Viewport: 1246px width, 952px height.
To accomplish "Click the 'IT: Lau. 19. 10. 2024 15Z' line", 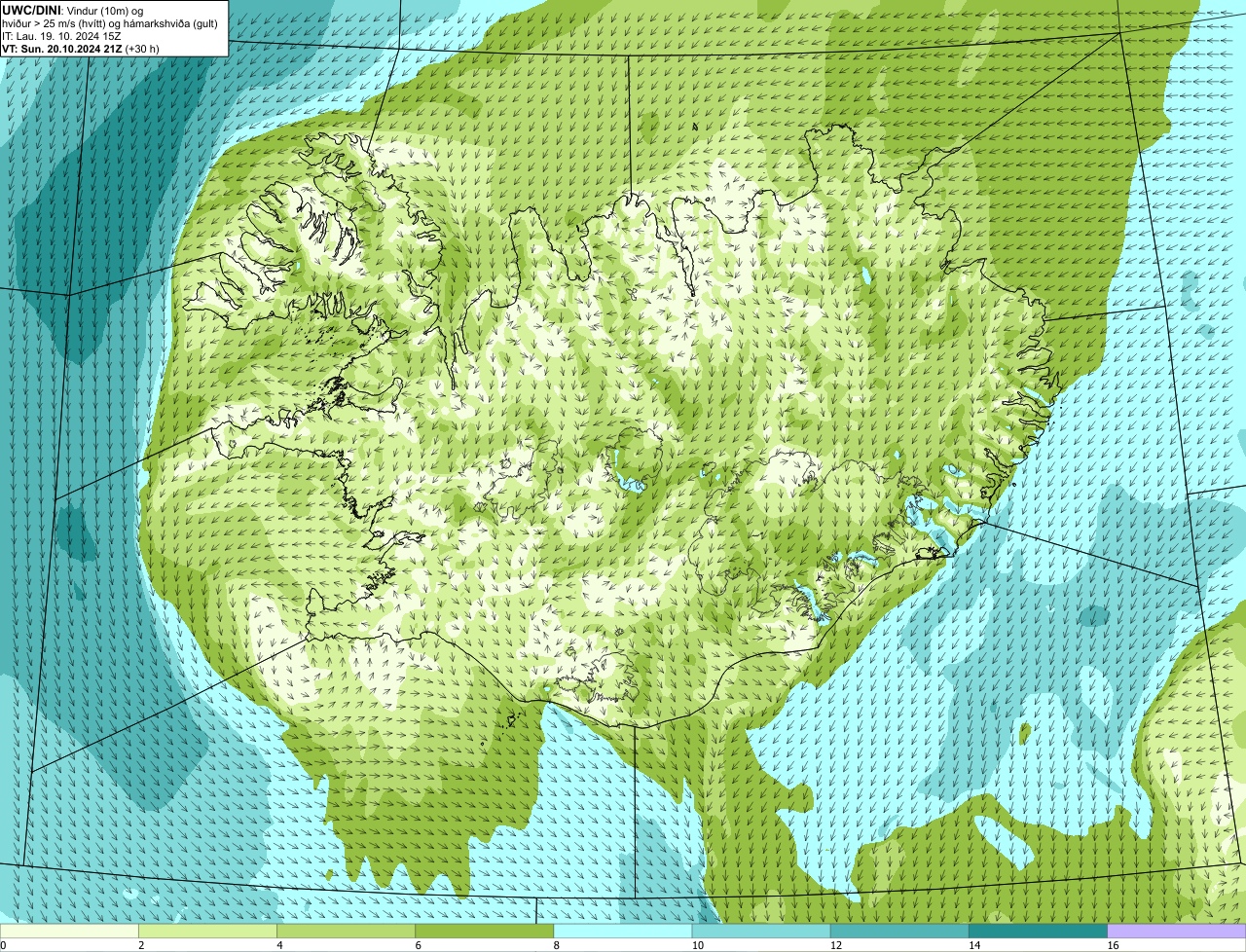I will [x=61, y=35].
